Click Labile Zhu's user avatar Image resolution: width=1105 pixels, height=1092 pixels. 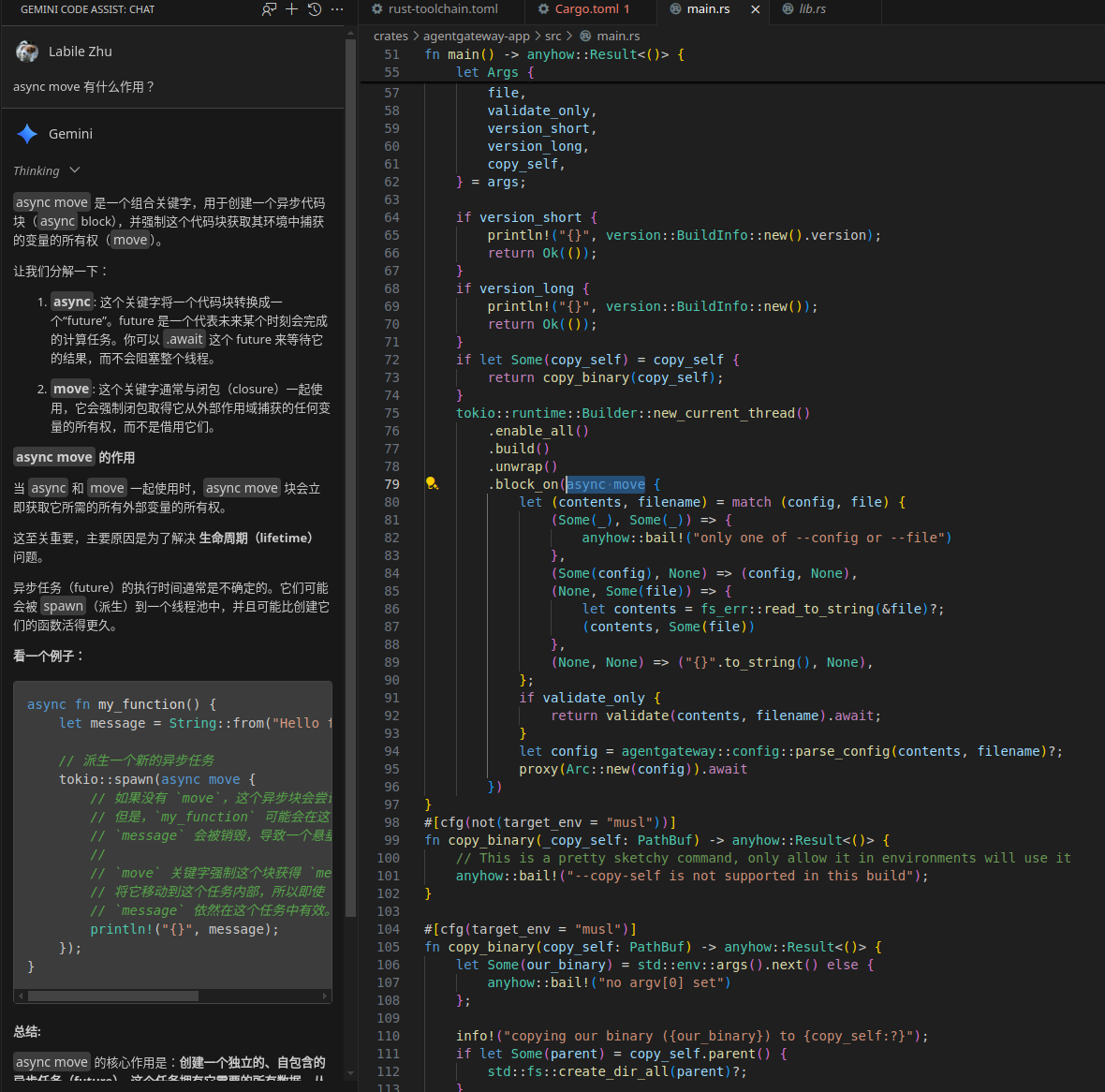click(27, 52)
